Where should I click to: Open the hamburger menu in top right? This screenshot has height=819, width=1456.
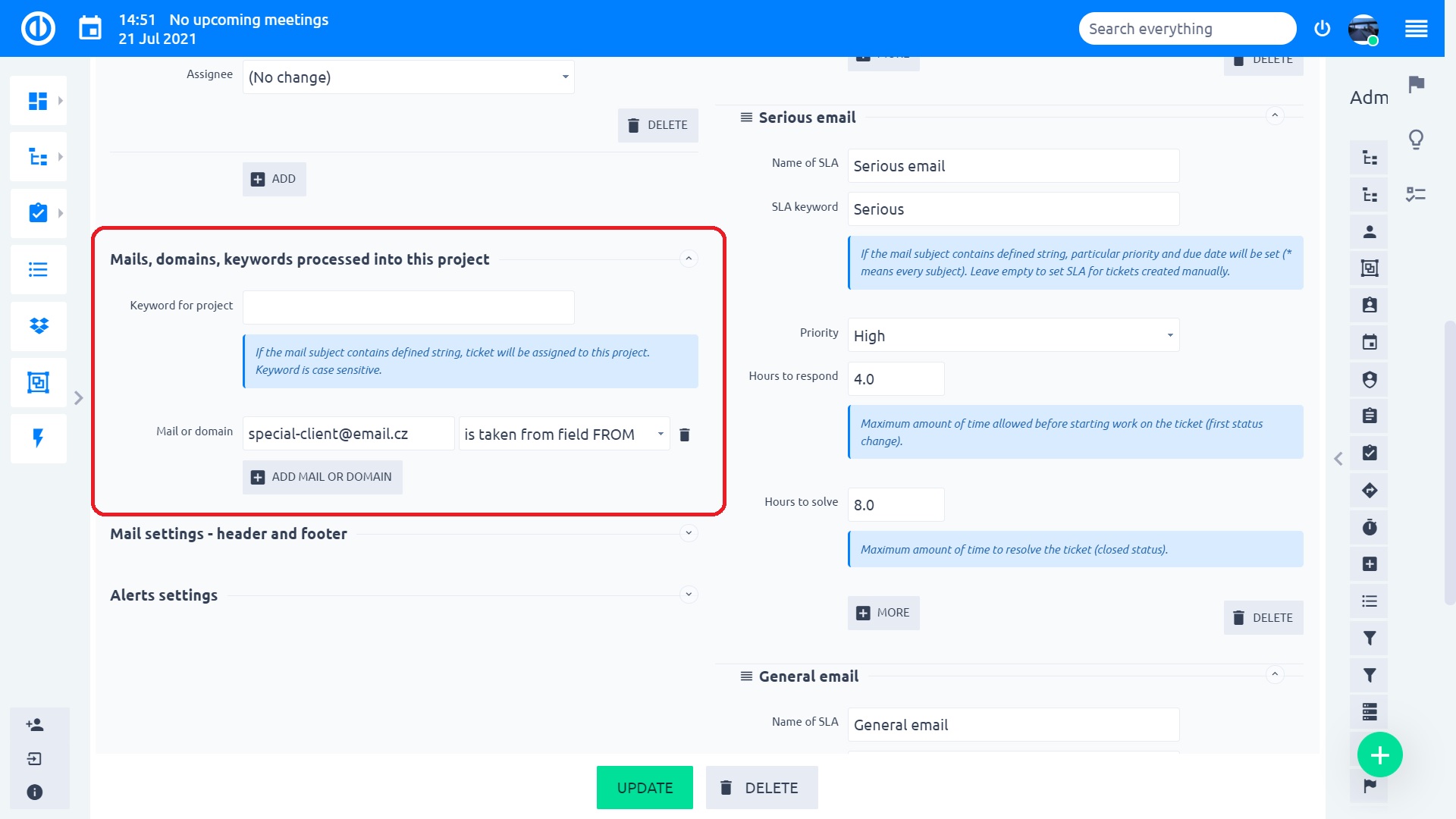coord(1416,29)
